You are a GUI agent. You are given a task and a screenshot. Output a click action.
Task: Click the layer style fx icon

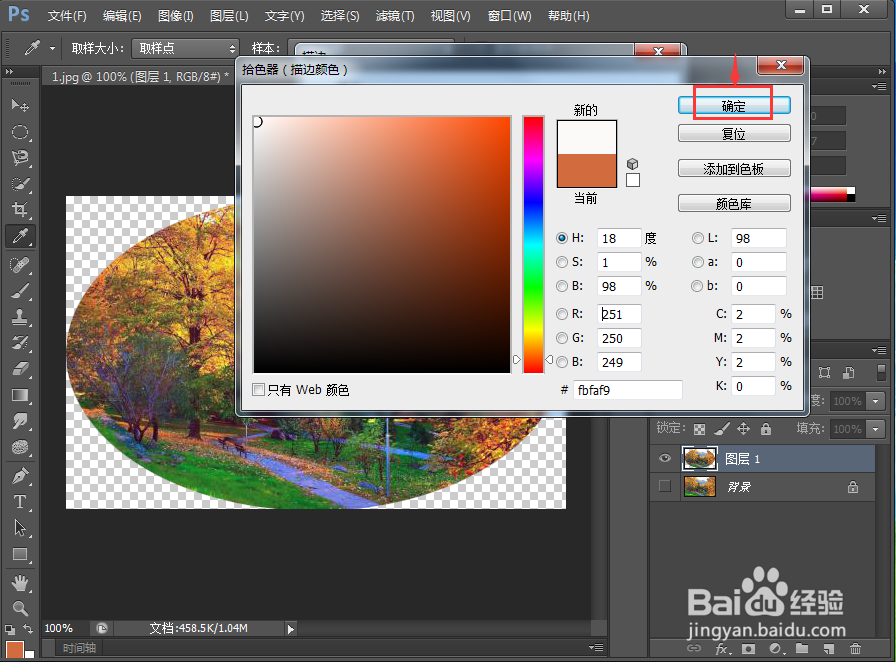click(722, 648)
